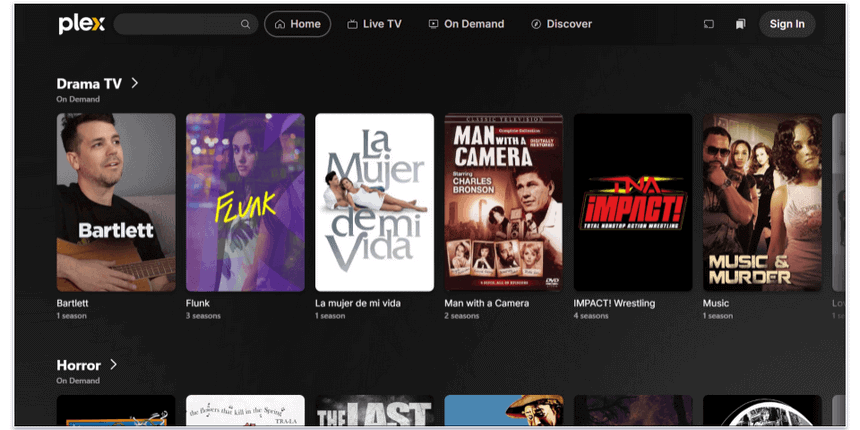This screenshot has height=430, width=860.
Task: Open the Home tab
Action: pos(298,24)
